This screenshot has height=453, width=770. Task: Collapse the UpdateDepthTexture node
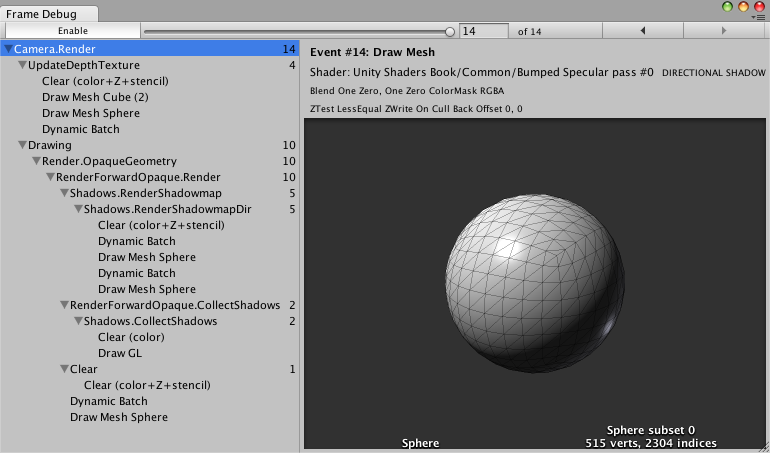pos(22,65)
